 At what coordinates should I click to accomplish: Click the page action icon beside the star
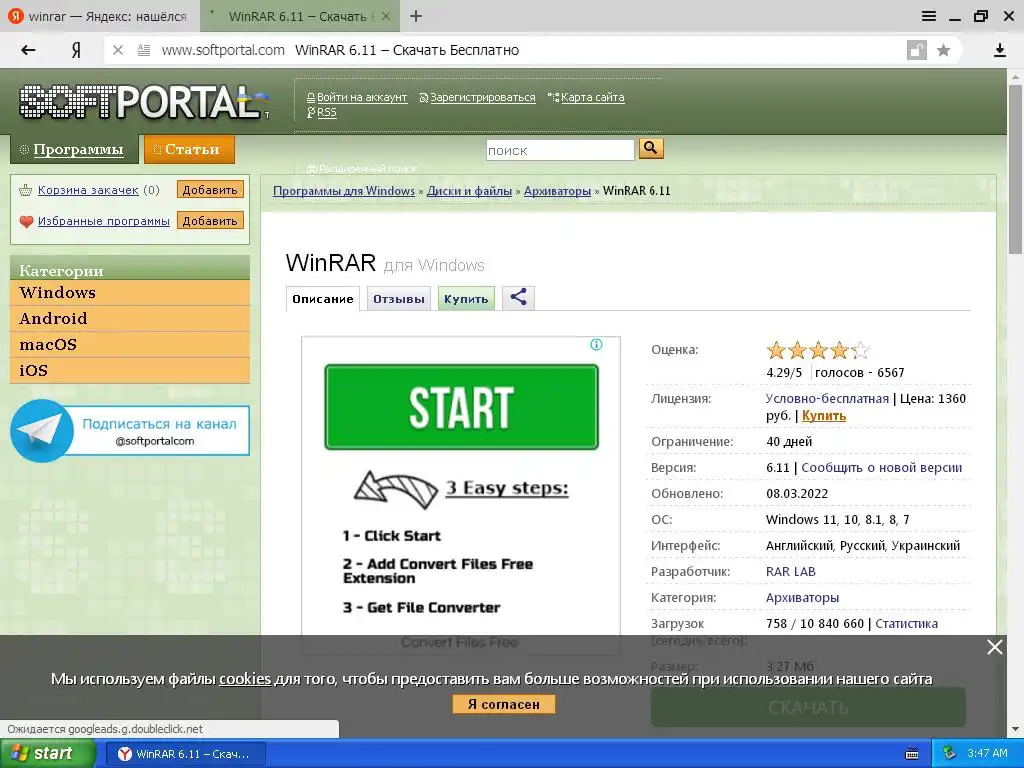(917, 50)
